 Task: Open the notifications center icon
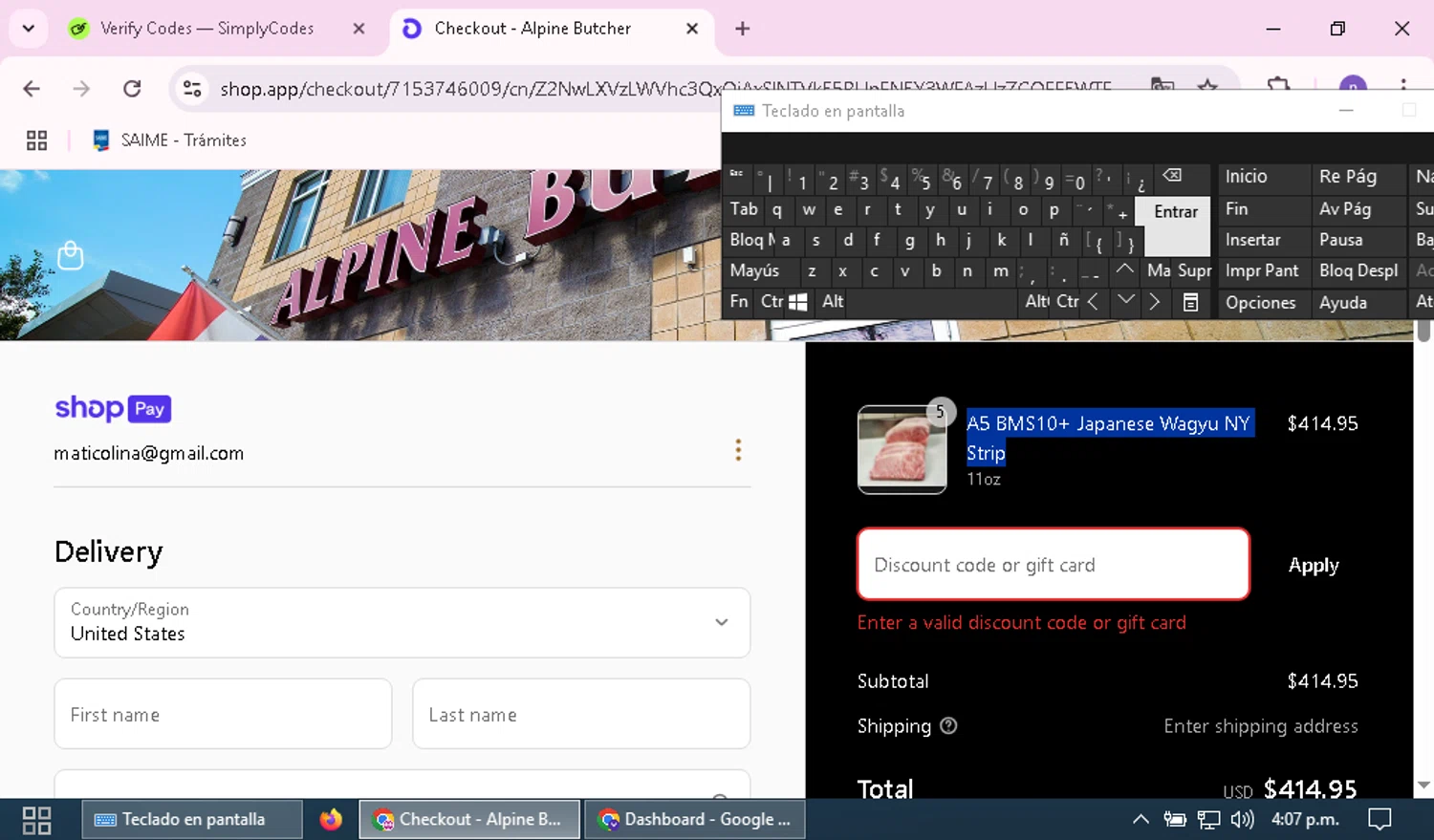tap(1380, 820)
